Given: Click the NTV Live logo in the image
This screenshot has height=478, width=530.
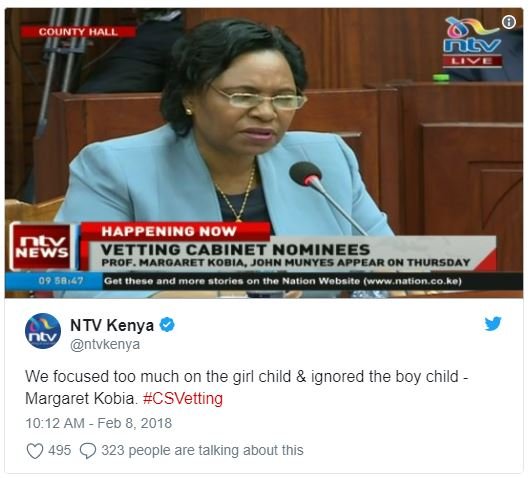Looking at the screenshot, I should point(473,43).
